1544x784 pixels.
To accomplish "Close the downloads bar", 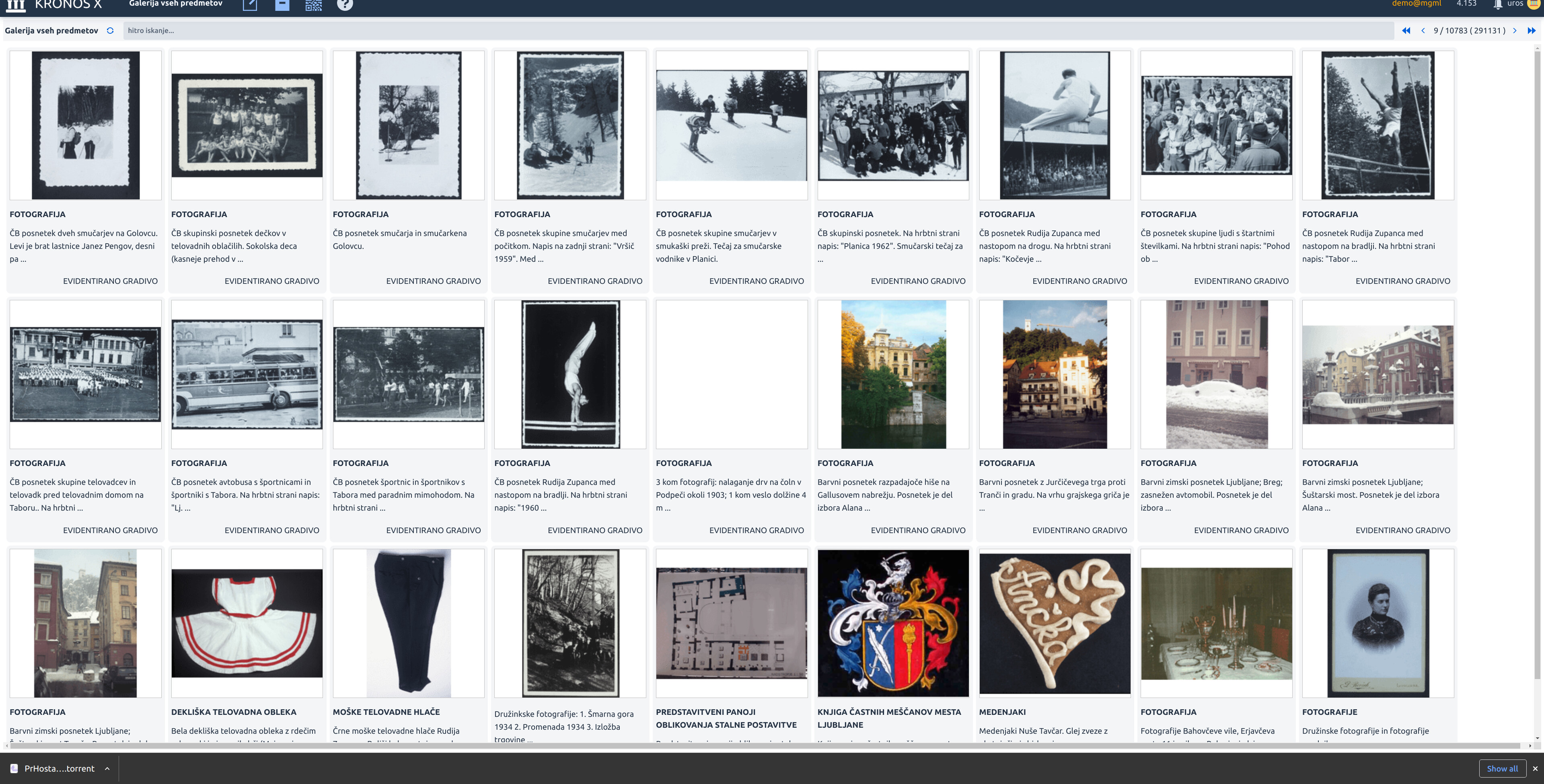I will (1535, 768).
